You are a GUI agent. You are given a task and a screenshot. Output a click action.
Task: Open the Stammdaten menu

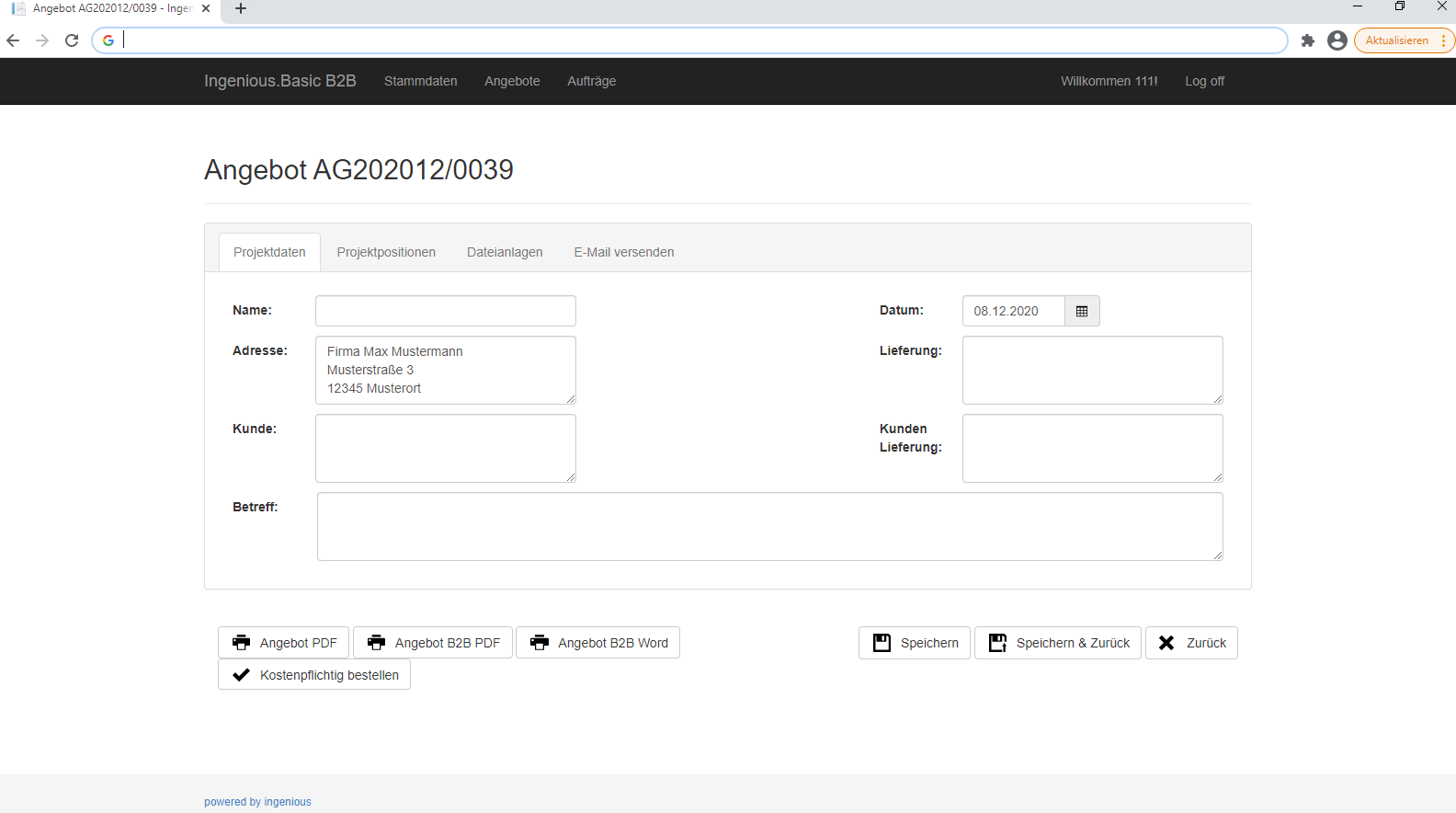[x=421, y=81]
